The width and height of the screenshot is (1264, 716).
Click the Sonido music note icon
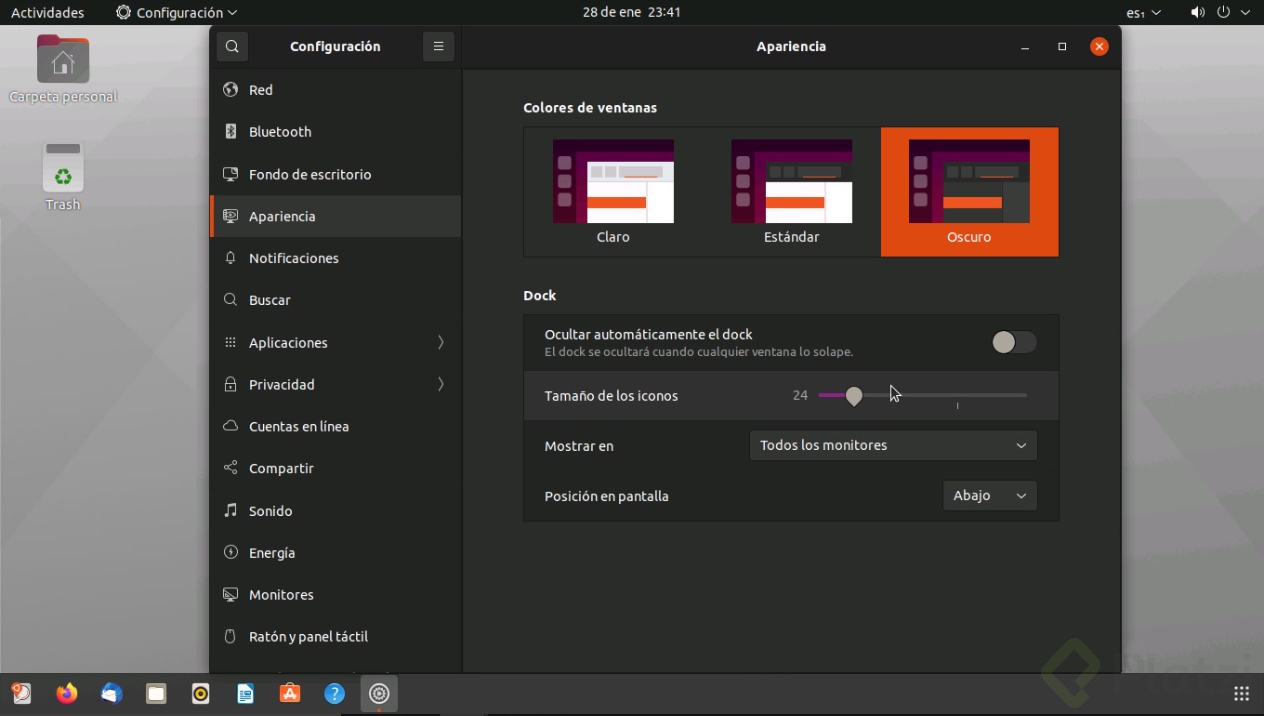point(230,511)
